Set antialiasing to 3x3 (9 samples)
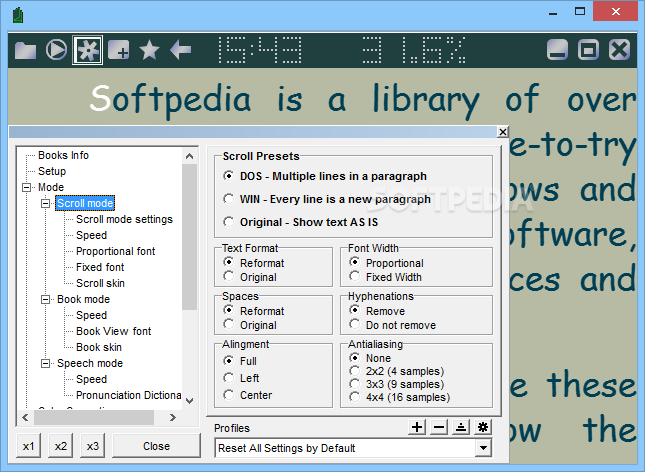Screen dimensions: 645x472 (397, 384)
